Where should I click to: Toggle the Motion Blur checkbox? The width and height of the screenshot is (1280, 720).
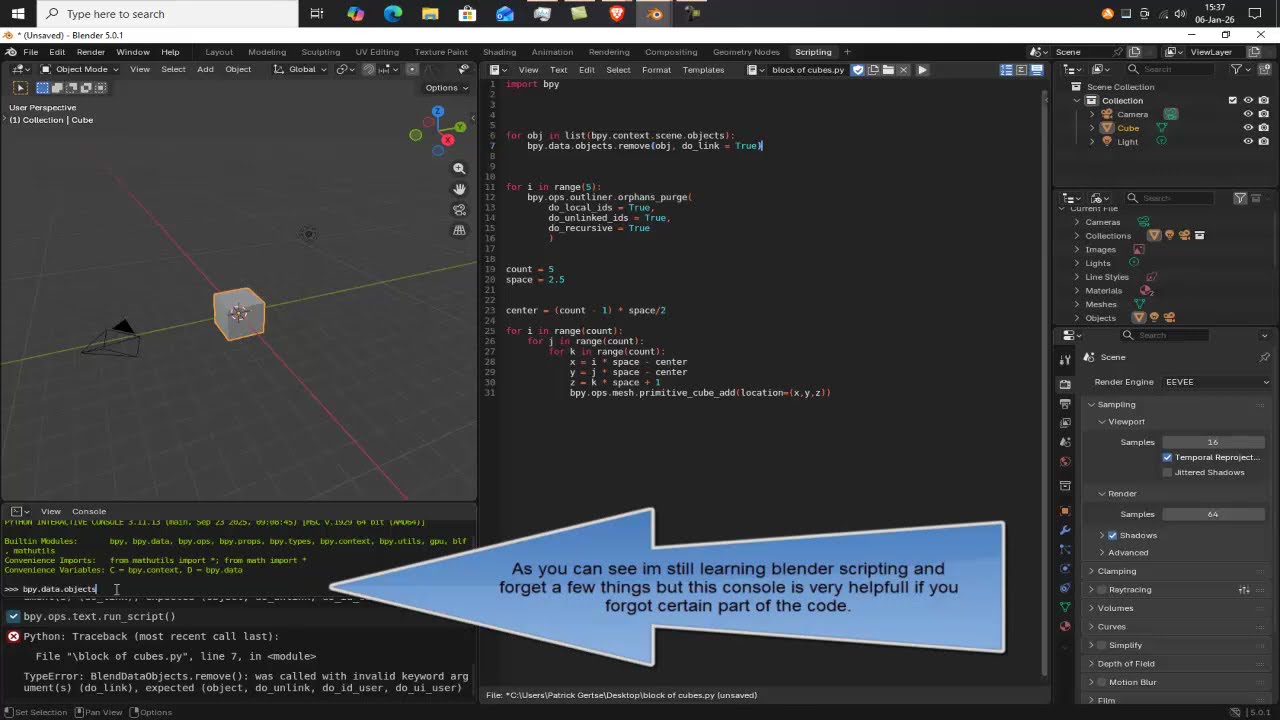tap(1101, 682)
